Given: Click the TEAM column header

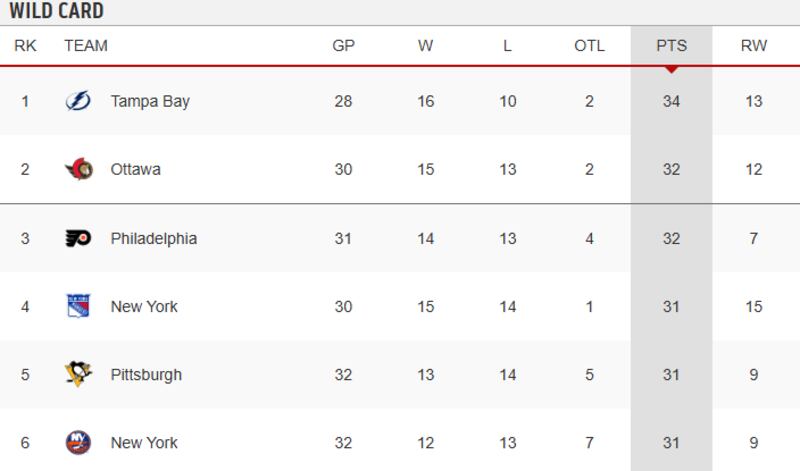Looking at the screenshot, I should click(x=85, y=46).
